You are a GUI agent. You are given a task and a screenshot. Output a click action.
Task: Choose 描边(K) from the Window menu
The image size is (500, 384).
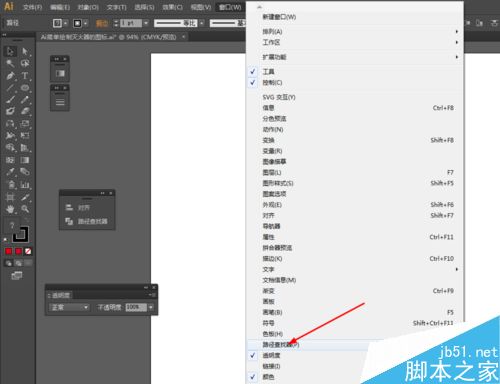click(x=355, y=258)
